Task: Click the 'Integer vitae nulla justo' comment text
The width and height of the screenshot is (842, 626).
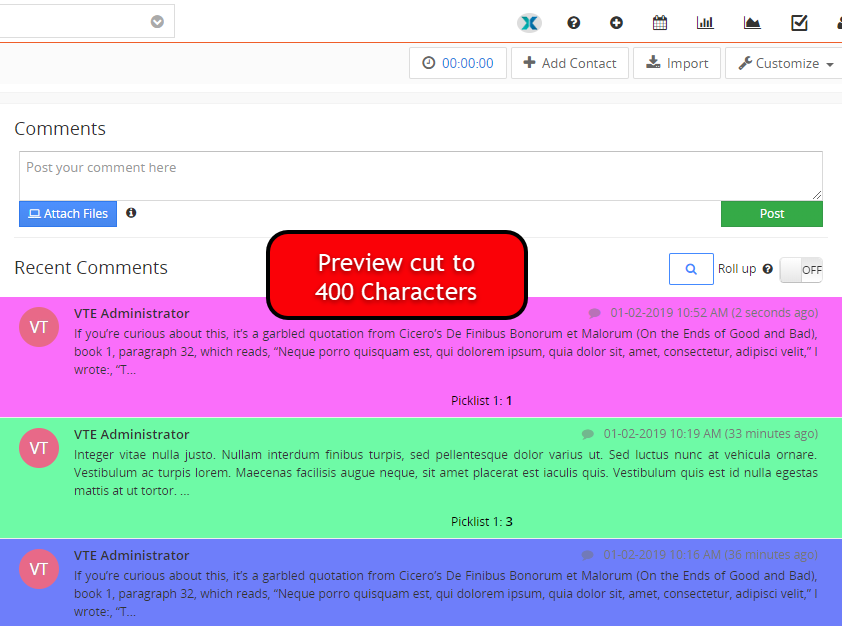Action: (x=446, y=472)
